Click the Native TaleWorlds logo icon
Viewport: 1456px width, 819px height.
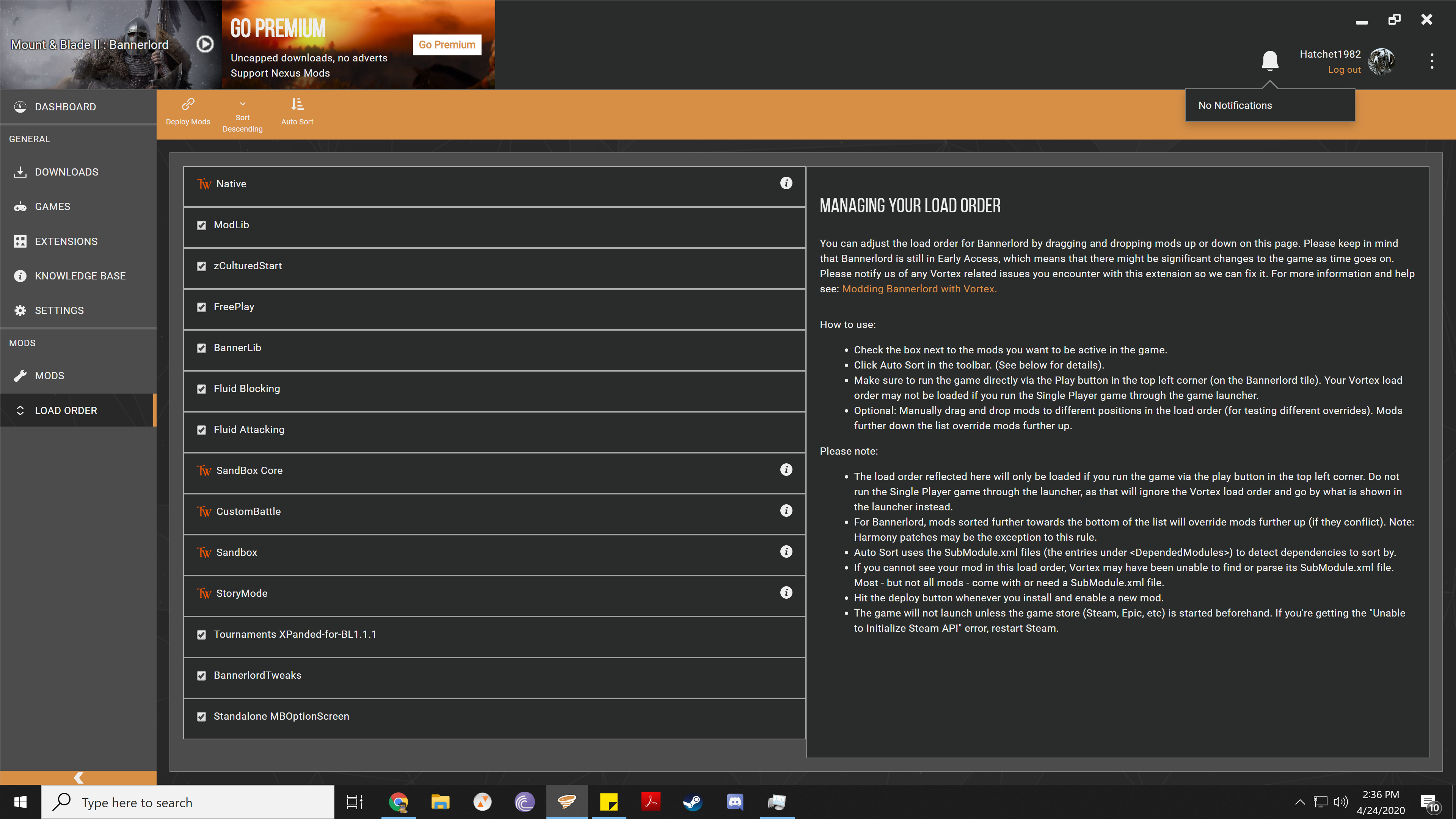pyautogui.click(x=204, y=184)
